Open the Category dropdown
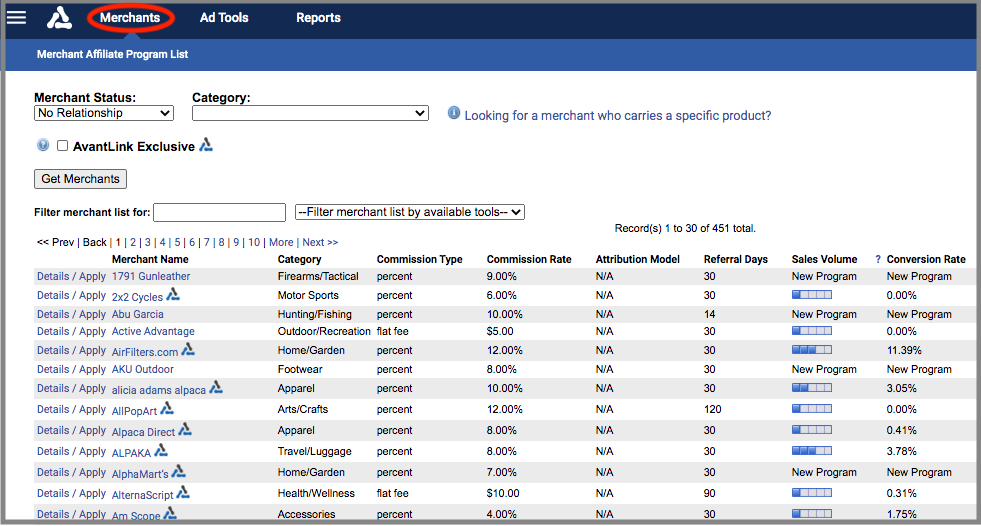This screenshot has width=981, height=526. (310, 113)
